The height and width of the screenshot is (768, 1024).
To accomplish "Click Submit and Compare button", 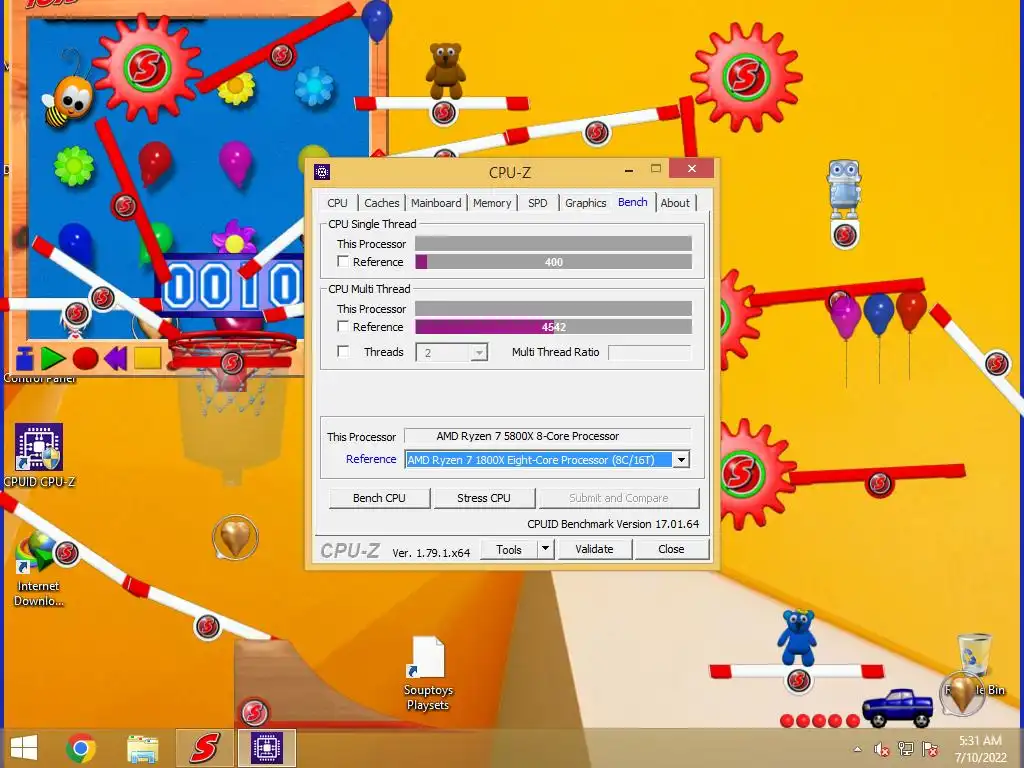I will point(618,498).
